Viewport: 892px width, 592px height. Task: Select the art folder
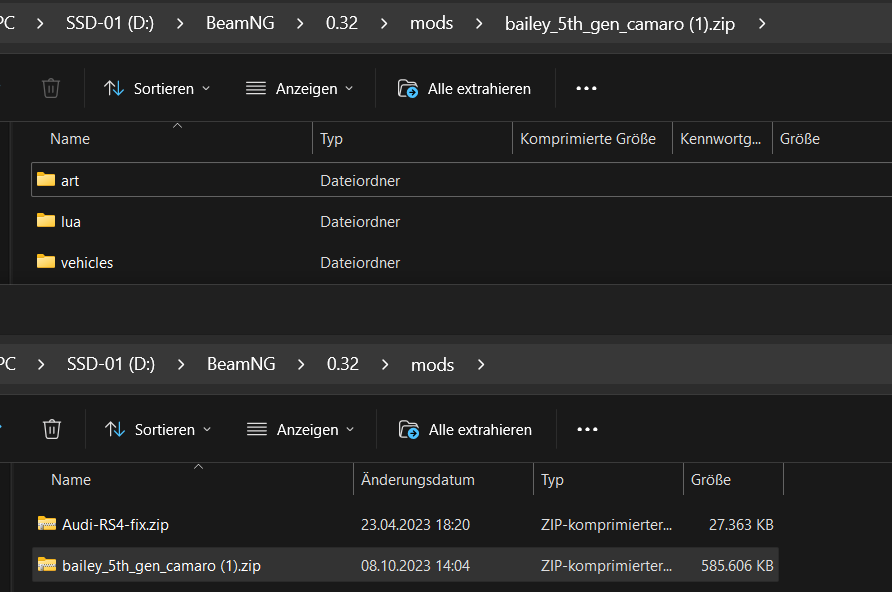[461, 180]
